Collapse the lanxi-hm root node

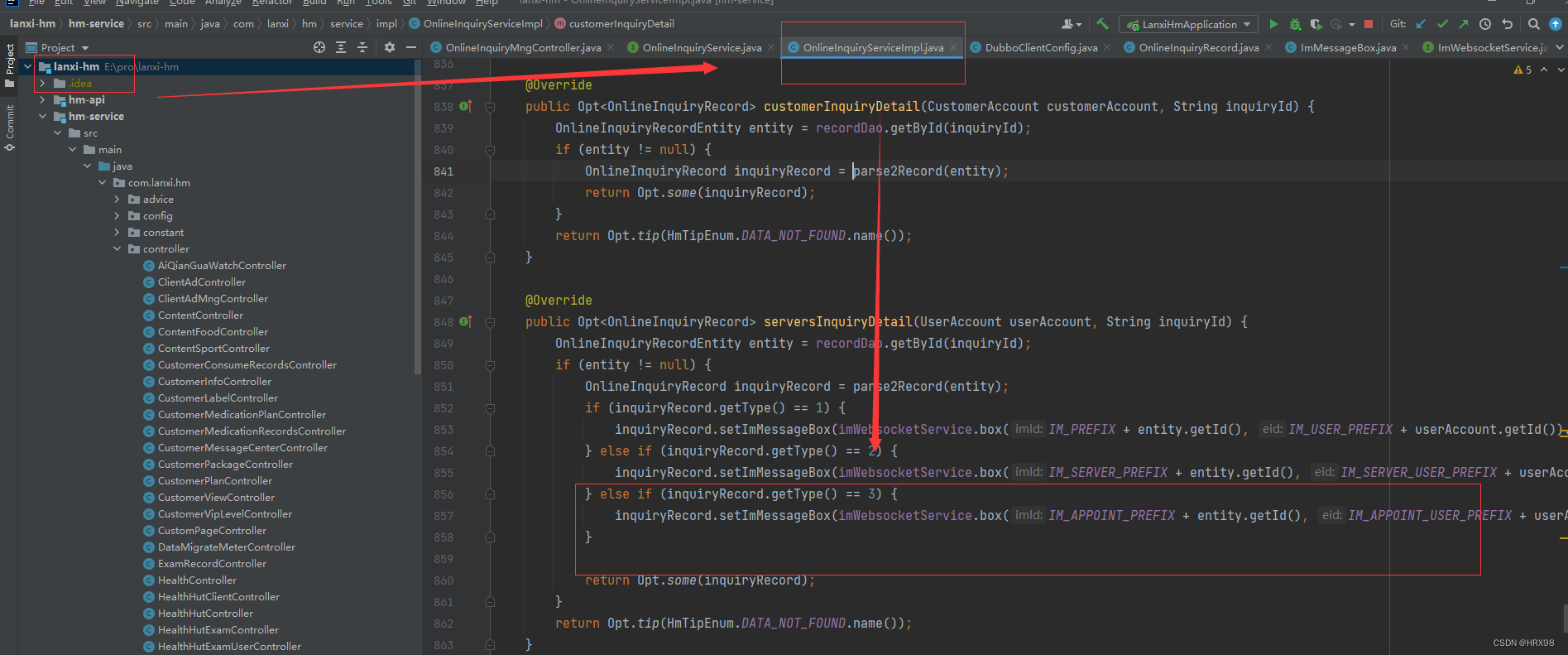(28, 66)
